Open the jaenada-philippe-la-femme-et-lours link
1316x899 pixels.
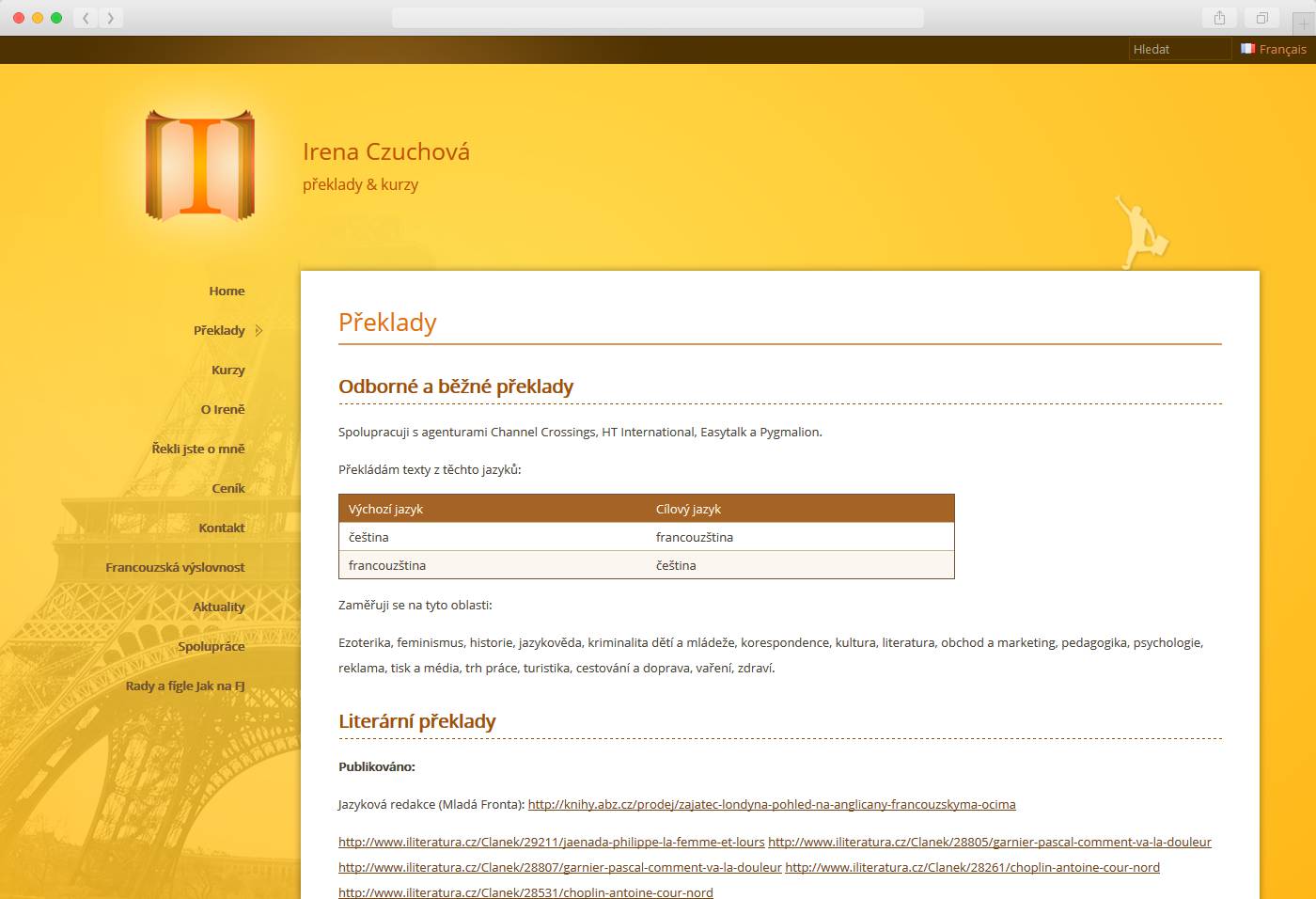pos(551,842)
